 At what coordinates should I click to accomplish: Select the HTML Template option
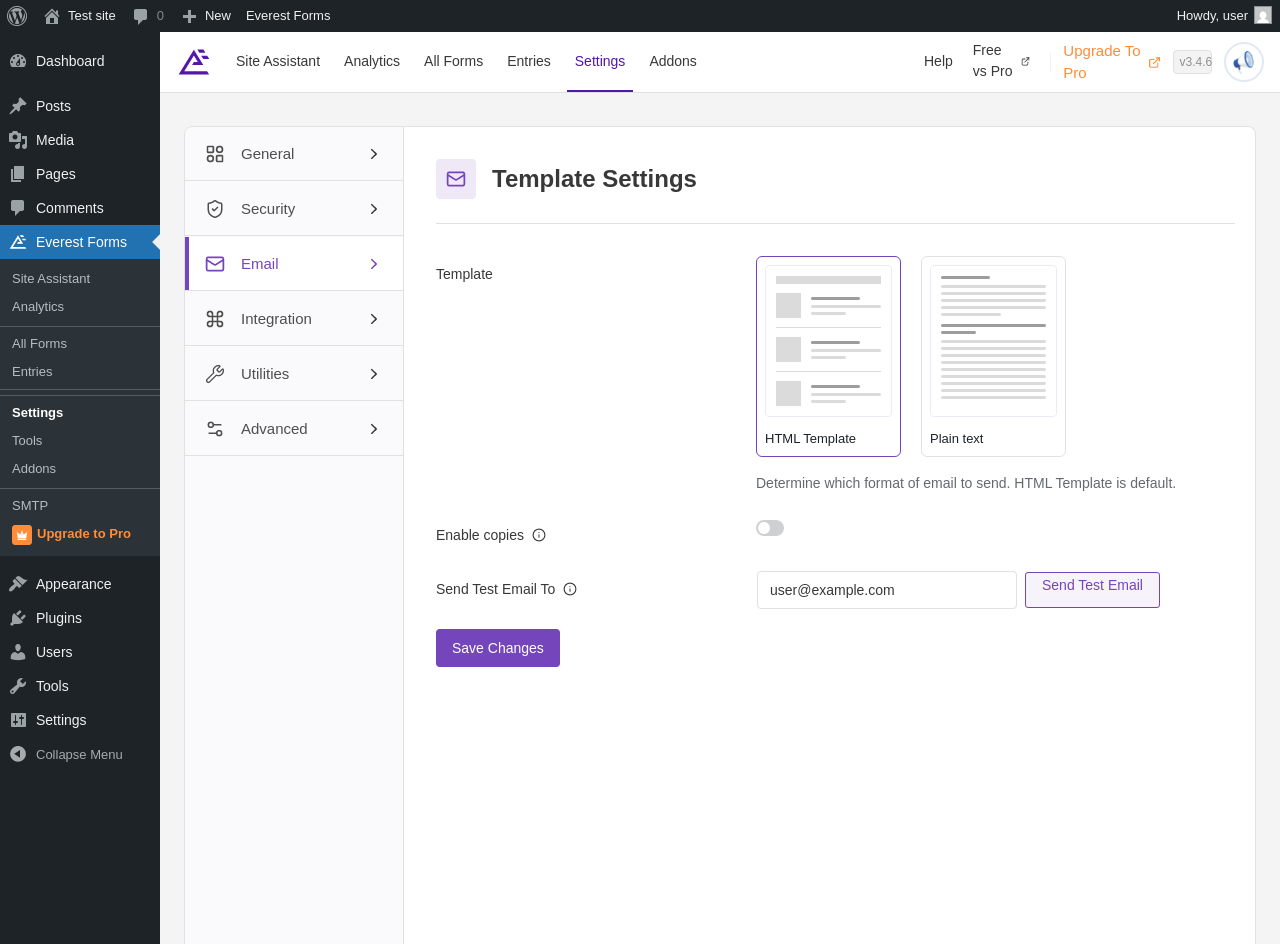(x=828, y=356)
